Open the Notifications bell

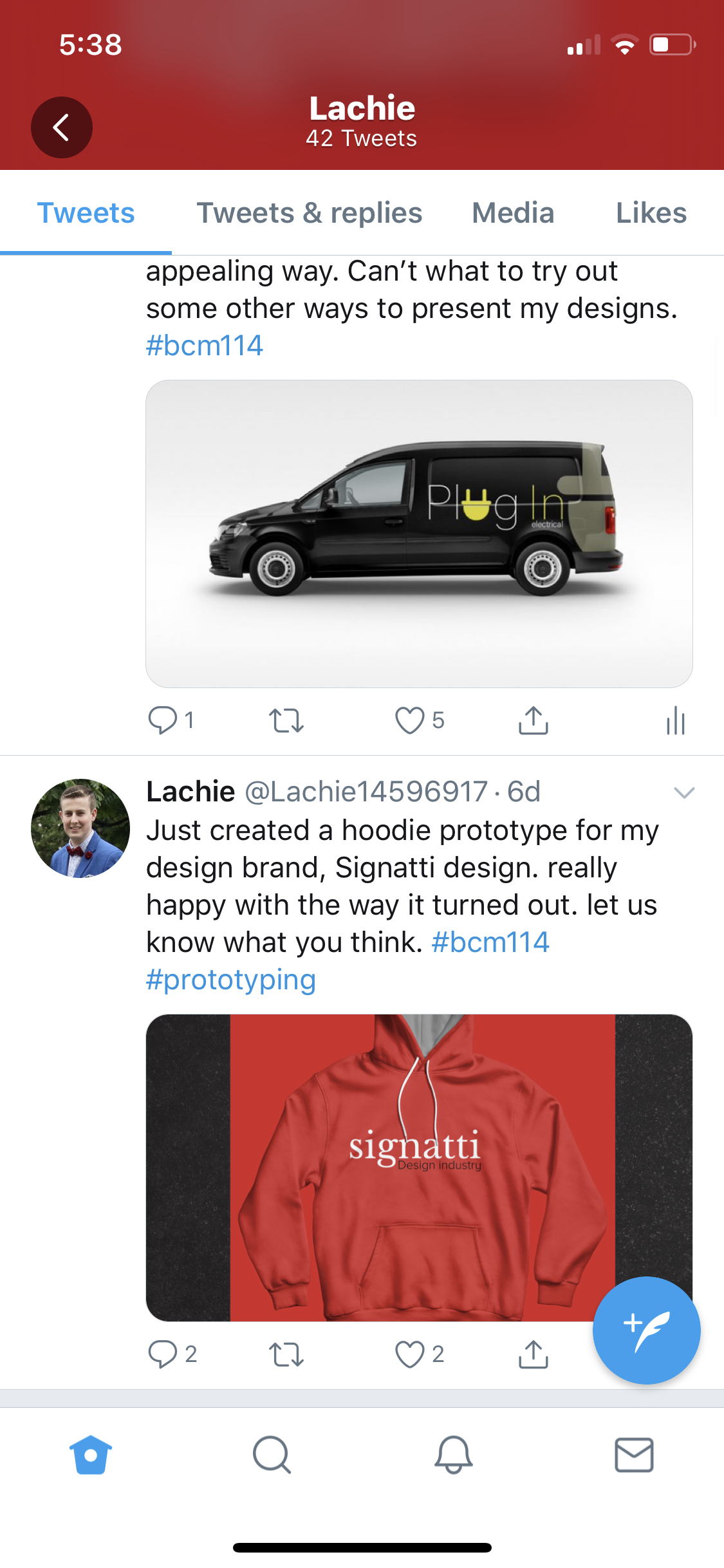point(453,1455)
